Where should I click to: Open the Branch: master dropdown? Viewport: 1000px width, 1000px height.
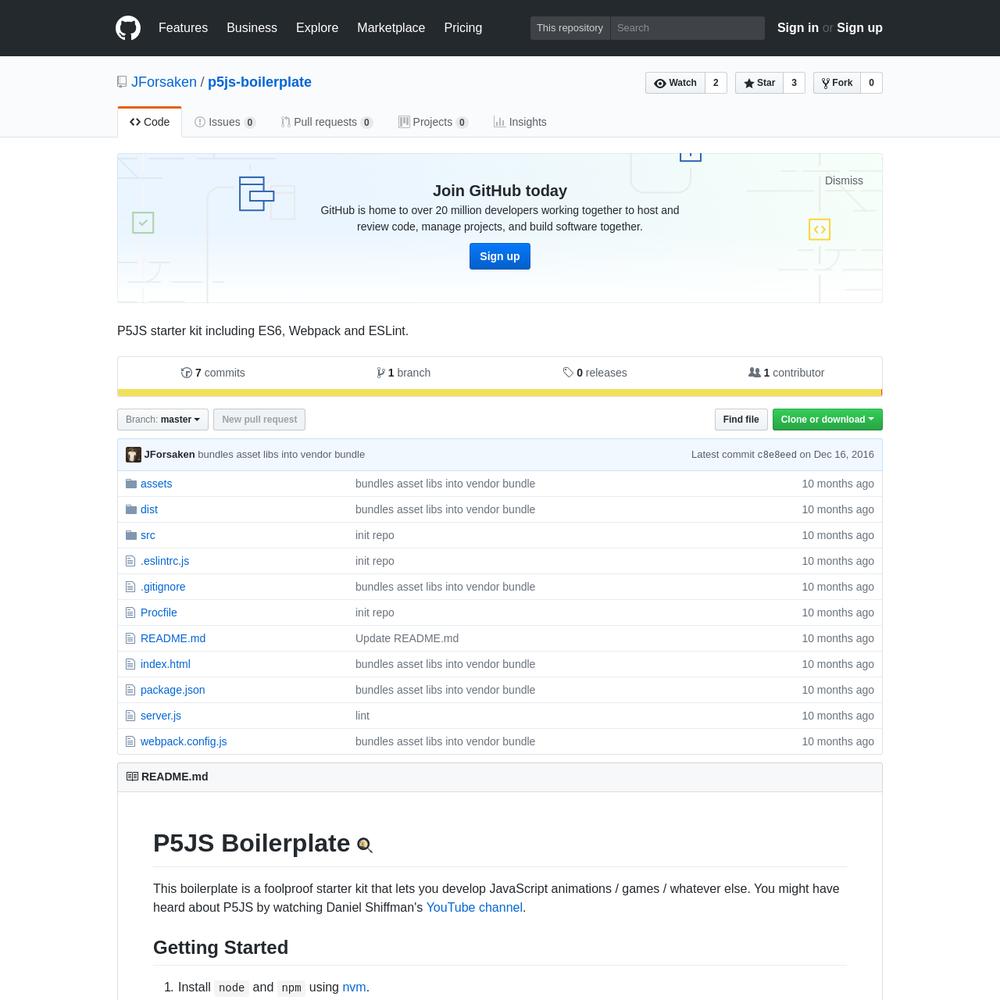[x=163, y=420]
